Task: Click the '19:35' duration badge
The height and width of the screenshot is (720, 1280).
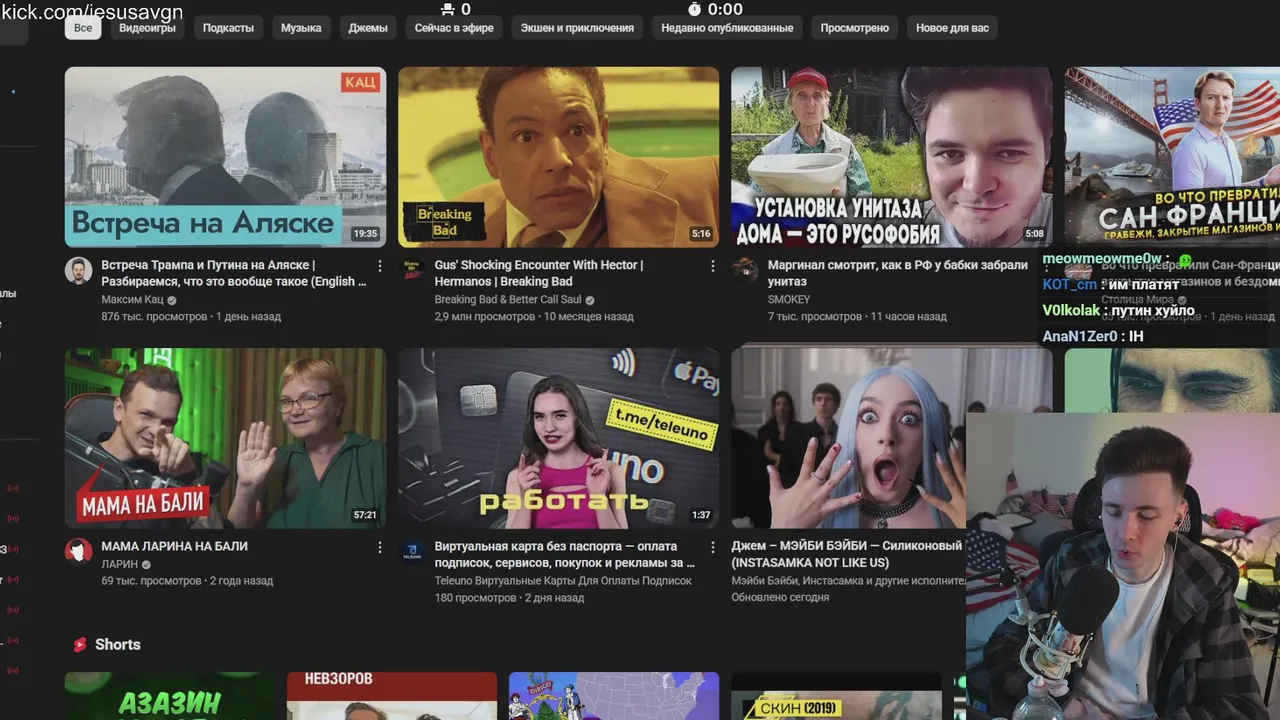Action: pos(365,234)
